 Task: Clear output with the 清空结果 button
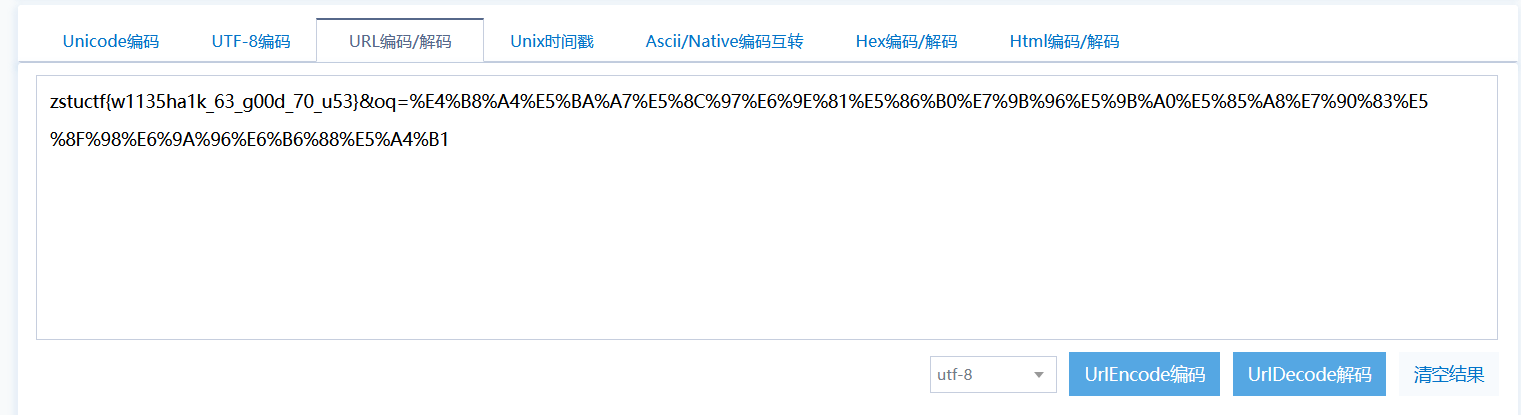pyautogui.click(x=1448, y=374)
